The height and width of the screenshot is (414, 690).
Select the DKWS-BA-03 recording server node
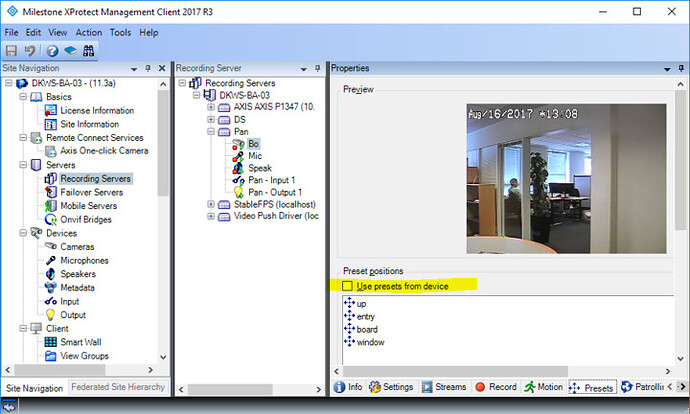(245, 95)
